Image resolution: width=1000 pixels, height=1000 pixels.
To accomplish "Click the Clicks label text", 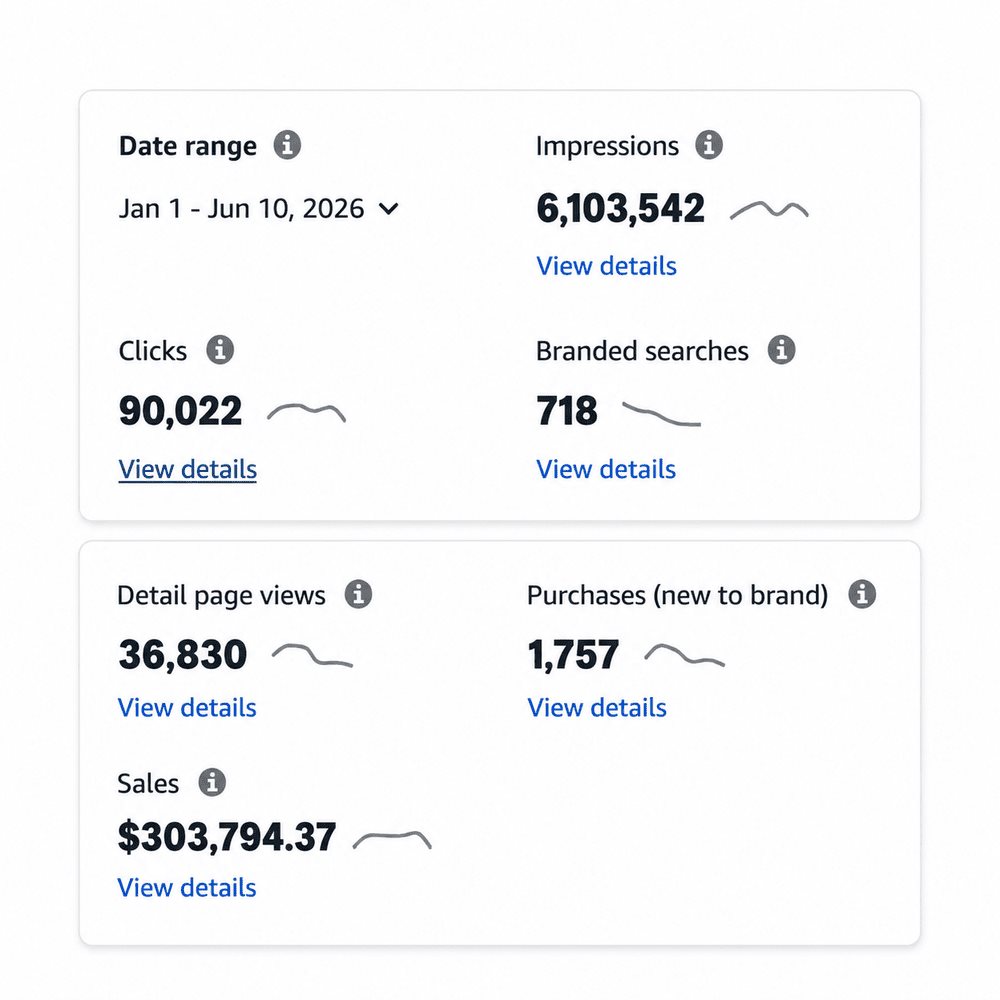I will (x=153, y=351).
